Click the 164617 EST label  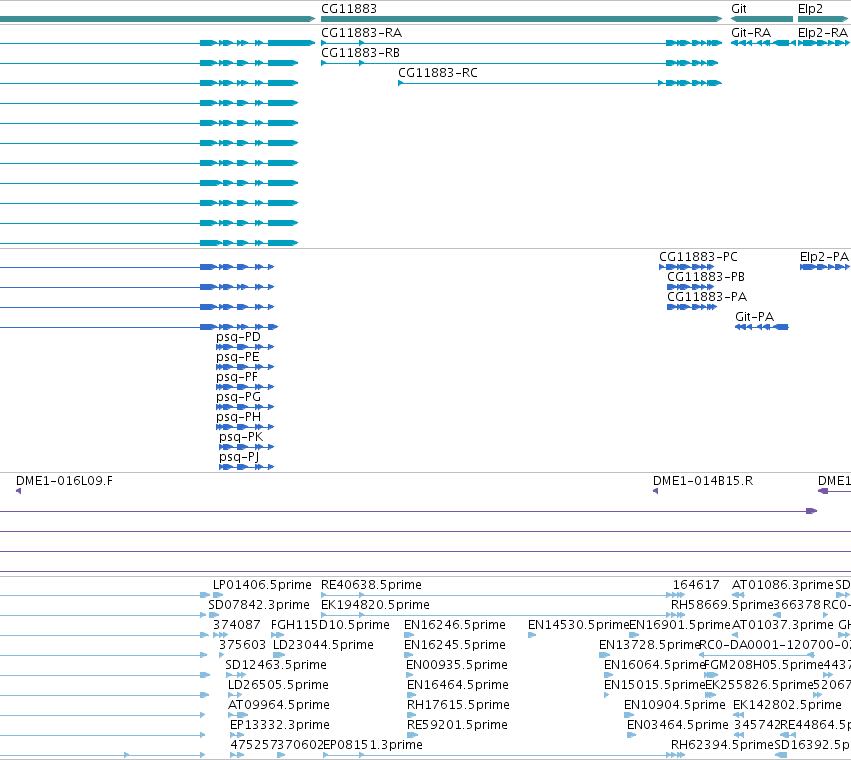(x=696, y=585)
